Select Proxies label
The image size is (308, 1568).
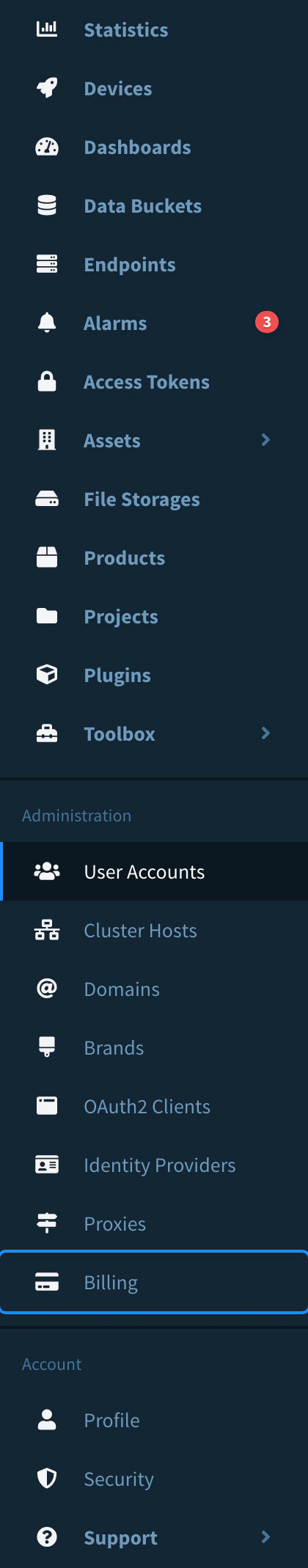tap(114, 1224)
